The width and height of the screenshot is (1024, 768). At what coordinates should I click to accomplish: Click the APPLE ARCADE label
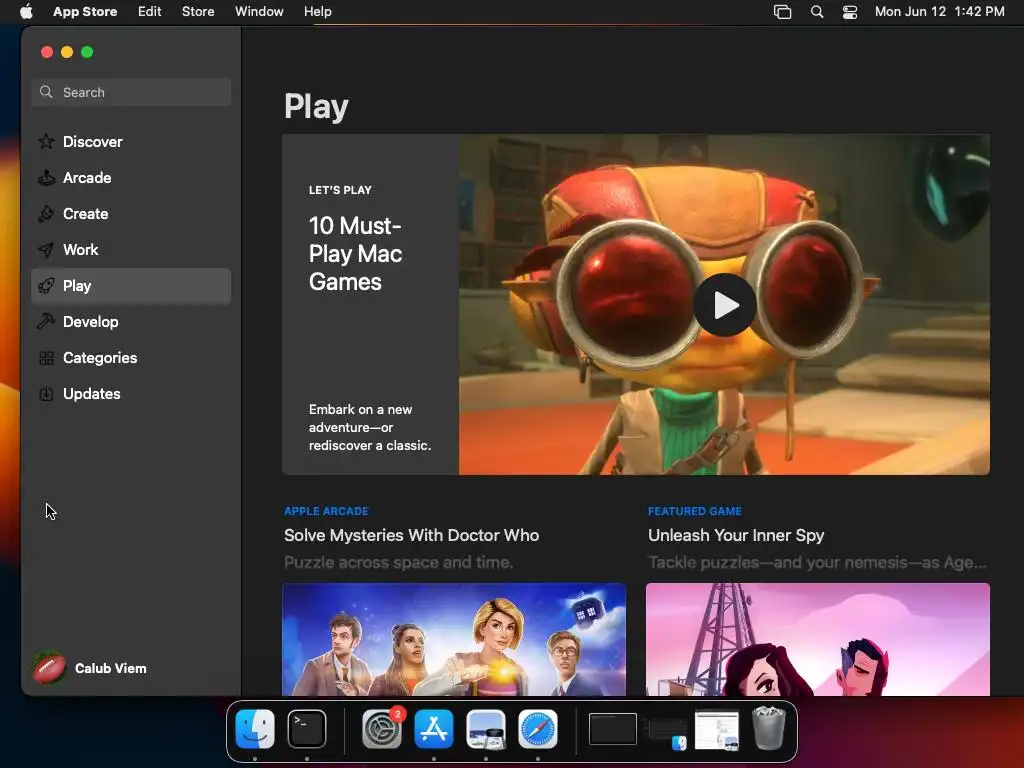[x=326, y=511]
